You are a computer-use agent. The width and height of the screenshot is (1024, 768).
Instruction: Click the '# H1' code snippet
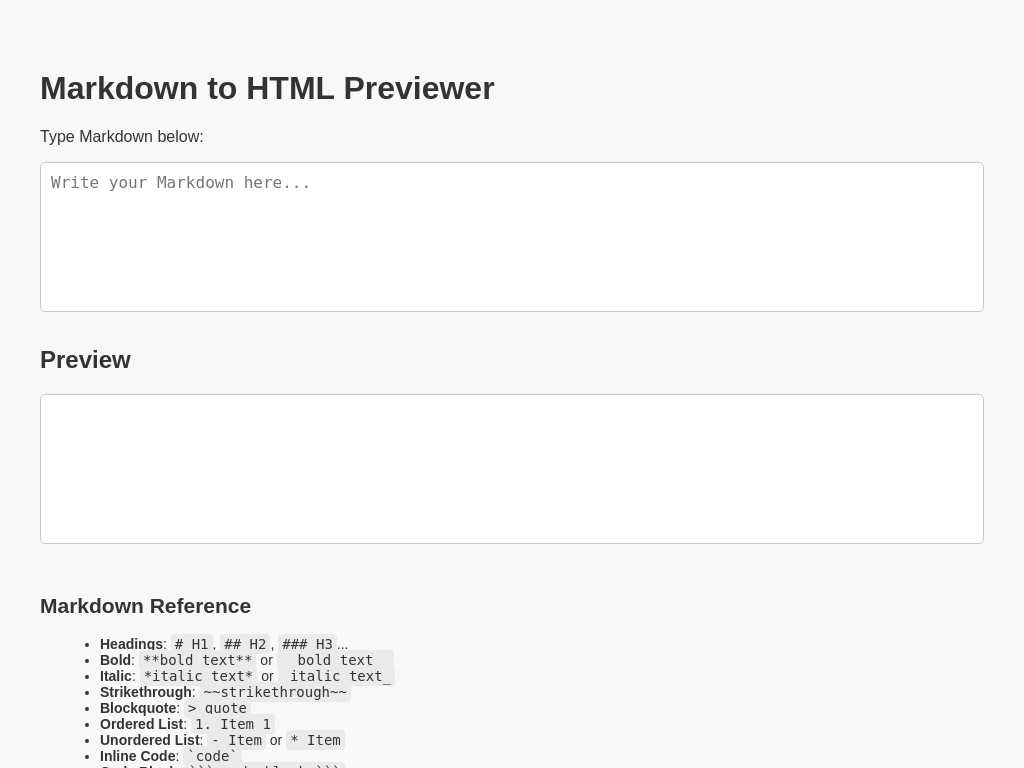coord(191,644)
